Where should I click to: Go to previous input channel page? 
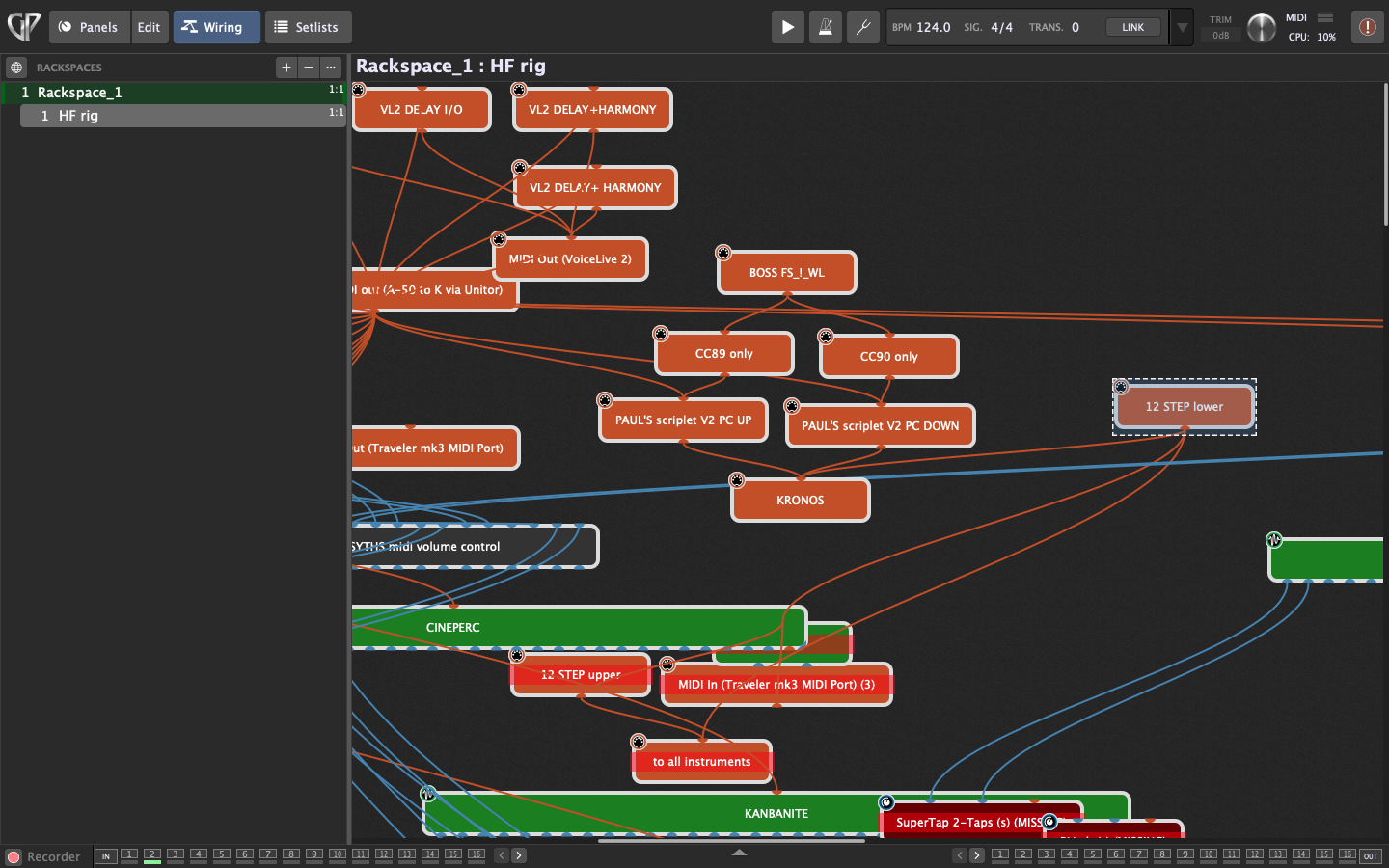502,855
